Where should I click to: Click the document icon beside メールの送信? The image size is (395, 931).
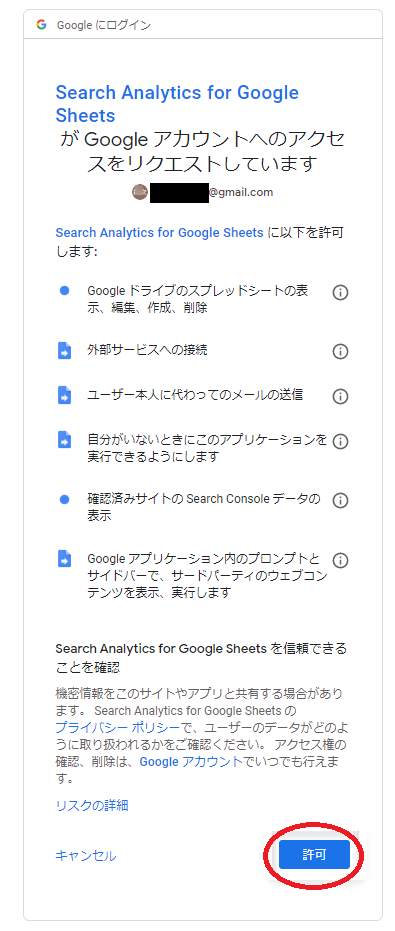[64, 395]
